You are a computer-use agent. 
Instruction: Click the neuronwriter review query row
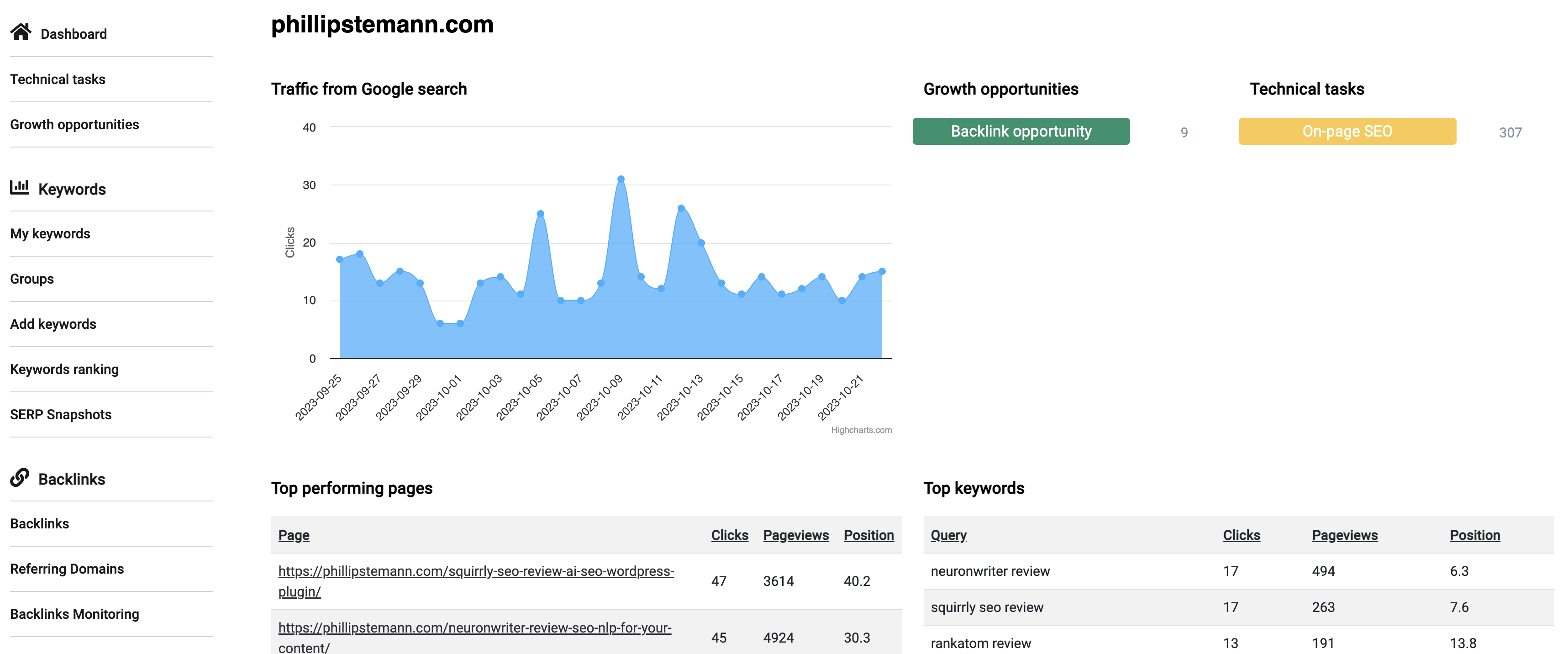(x=1239, y=570)
